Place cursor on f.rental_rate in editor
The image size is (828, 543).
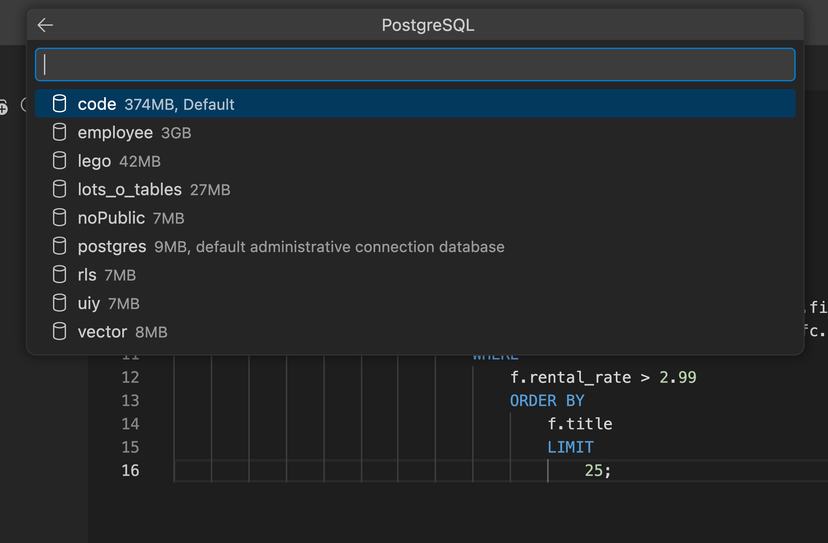click(x=570, y=377)
